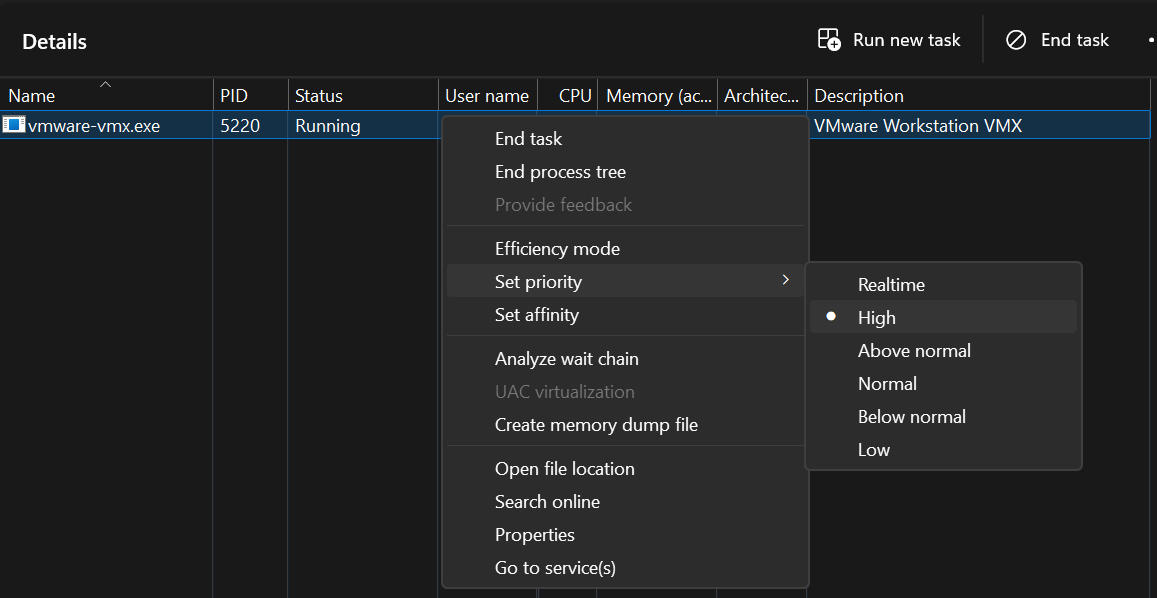1157x598 pixels.
Task: Sort by Name column header
Action: (32, 96)
